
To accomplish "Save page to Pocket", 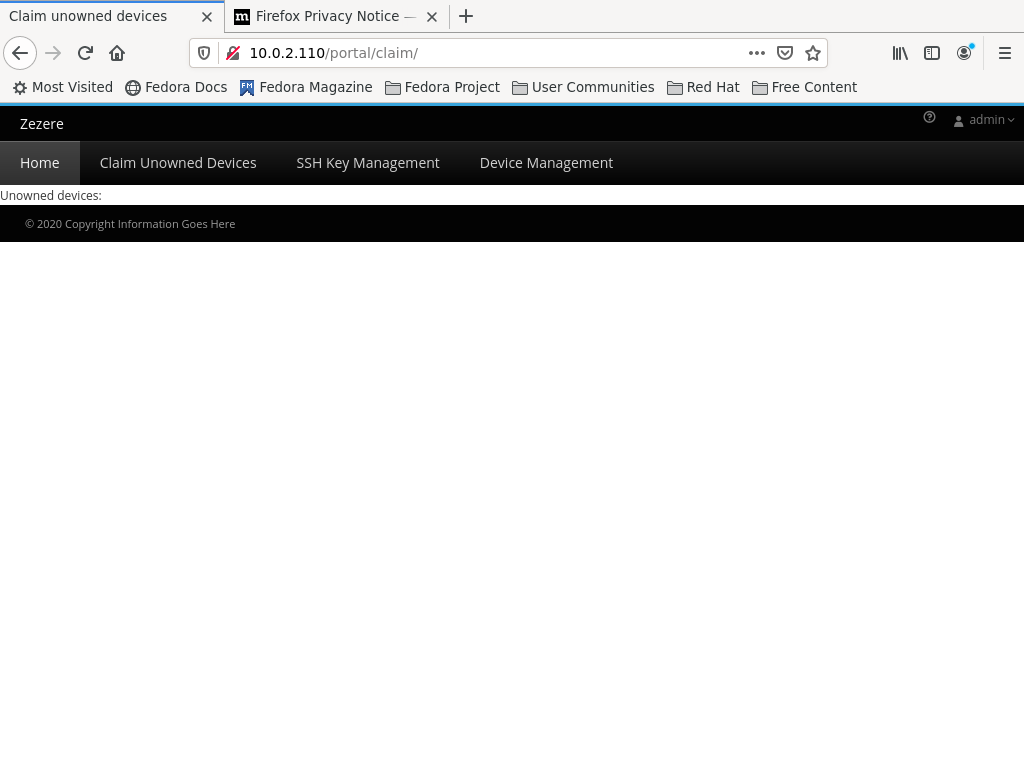I will (x=785, y=53).
